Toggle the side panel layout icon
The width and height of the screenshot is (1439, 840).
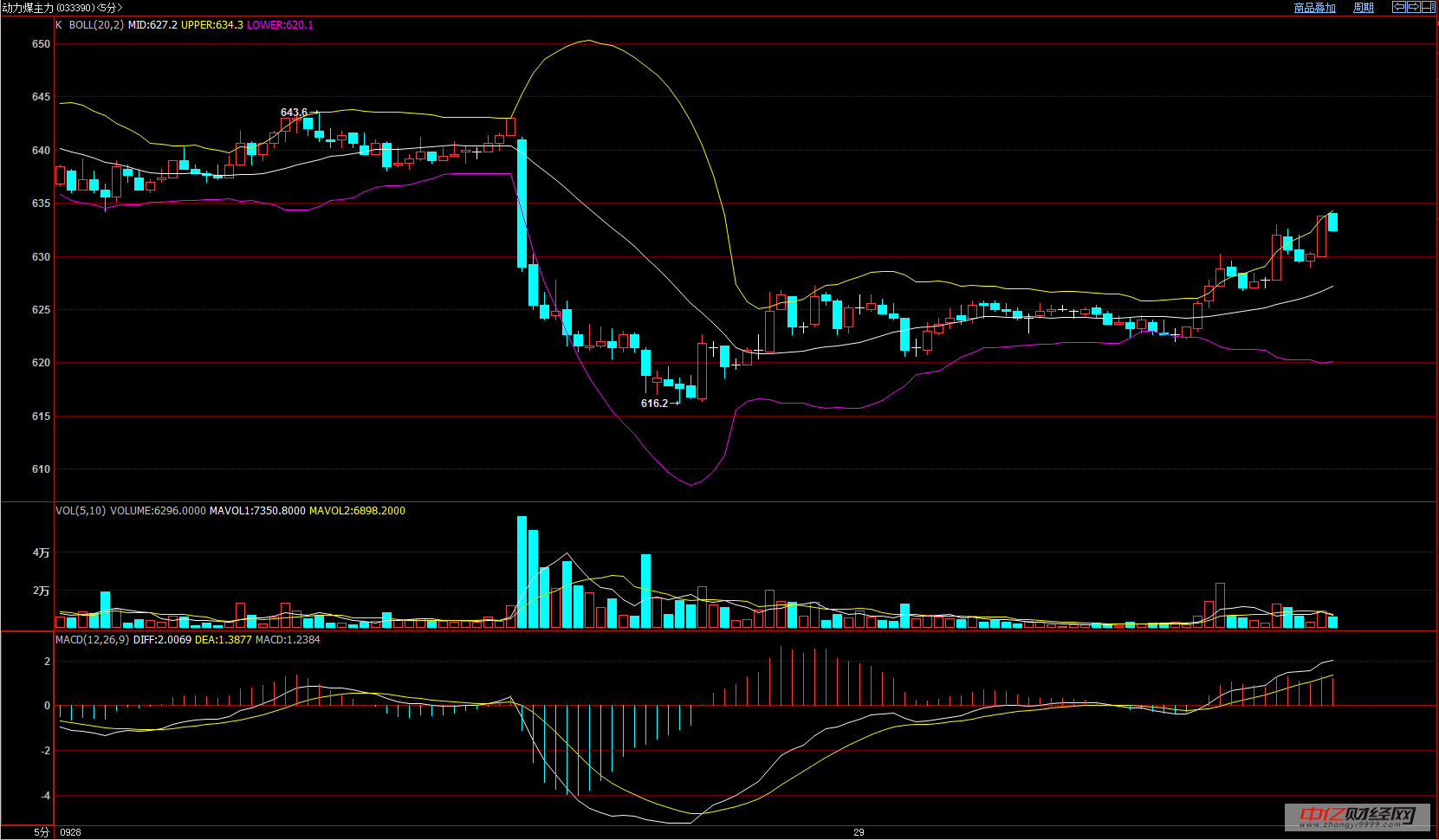(x=1429, y=7)
